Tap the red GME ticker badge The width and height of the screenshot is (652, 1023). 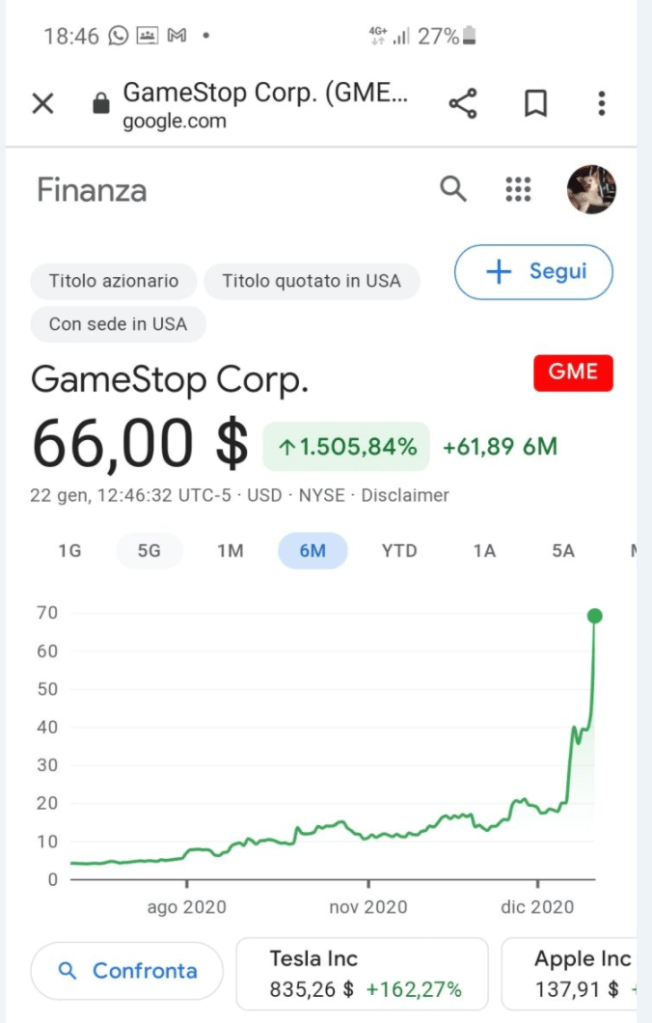[573, 372]
